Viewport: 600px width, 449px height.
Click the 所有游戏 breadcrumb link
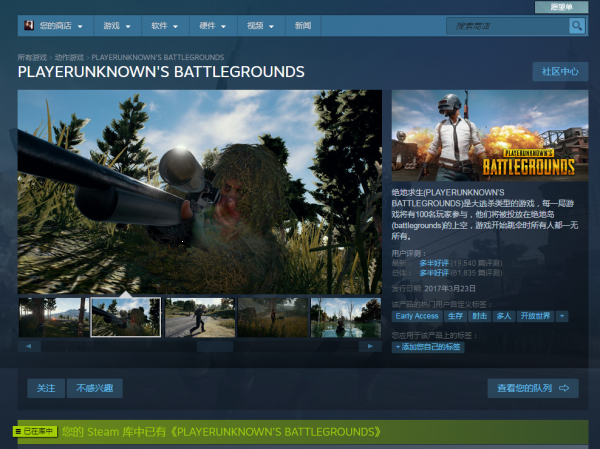(32, 57)
